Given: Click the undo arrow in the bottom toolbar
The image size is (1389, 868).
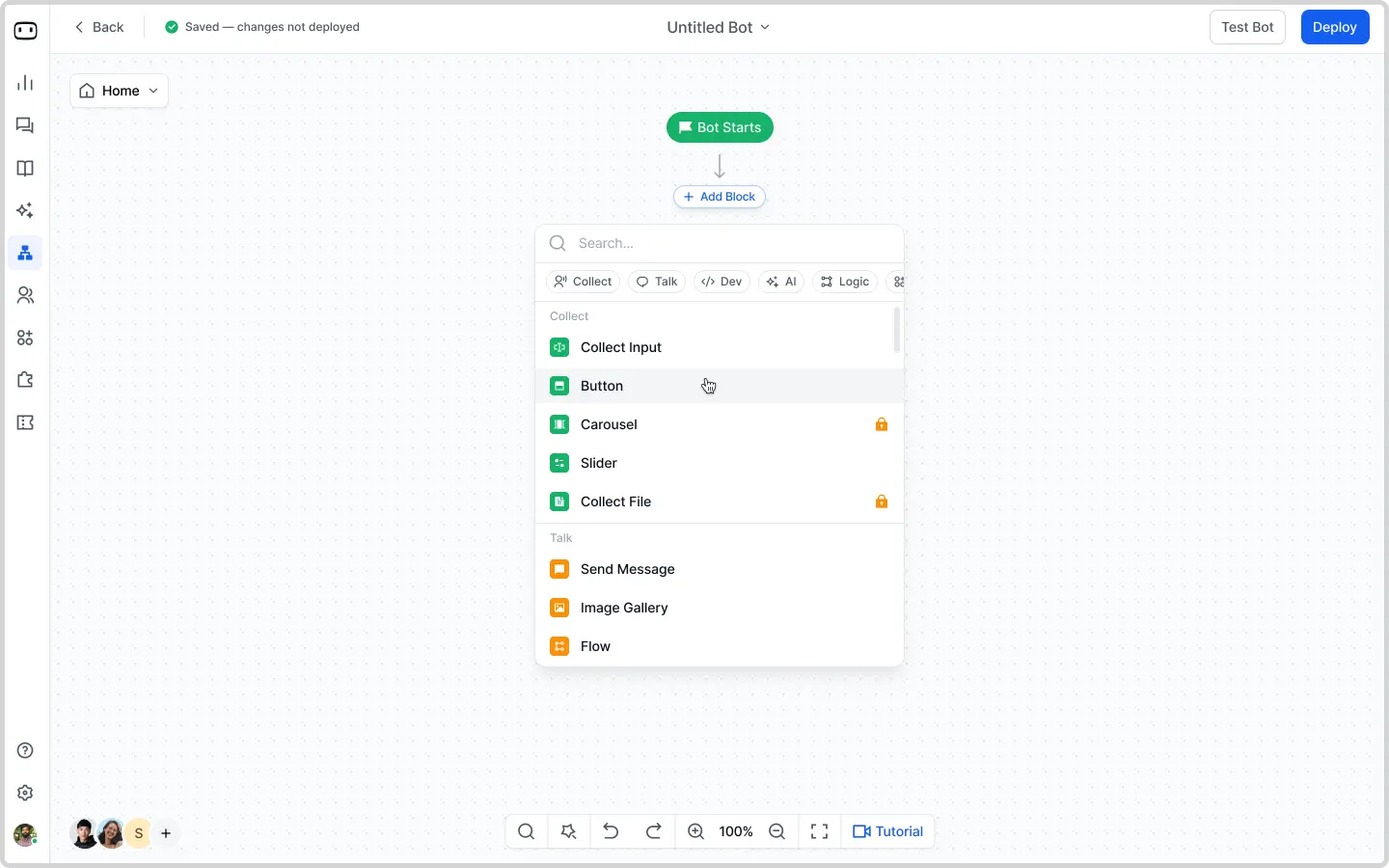Looking at the screenshot, I should pos(612,831).
